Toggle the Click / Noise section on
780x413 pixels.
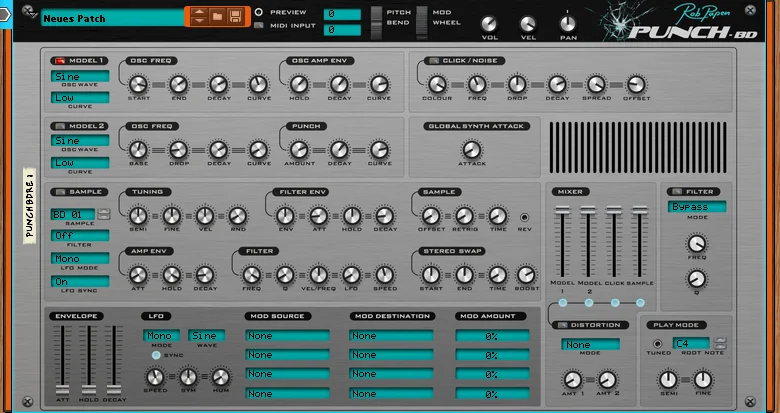[x=434, y=61]
